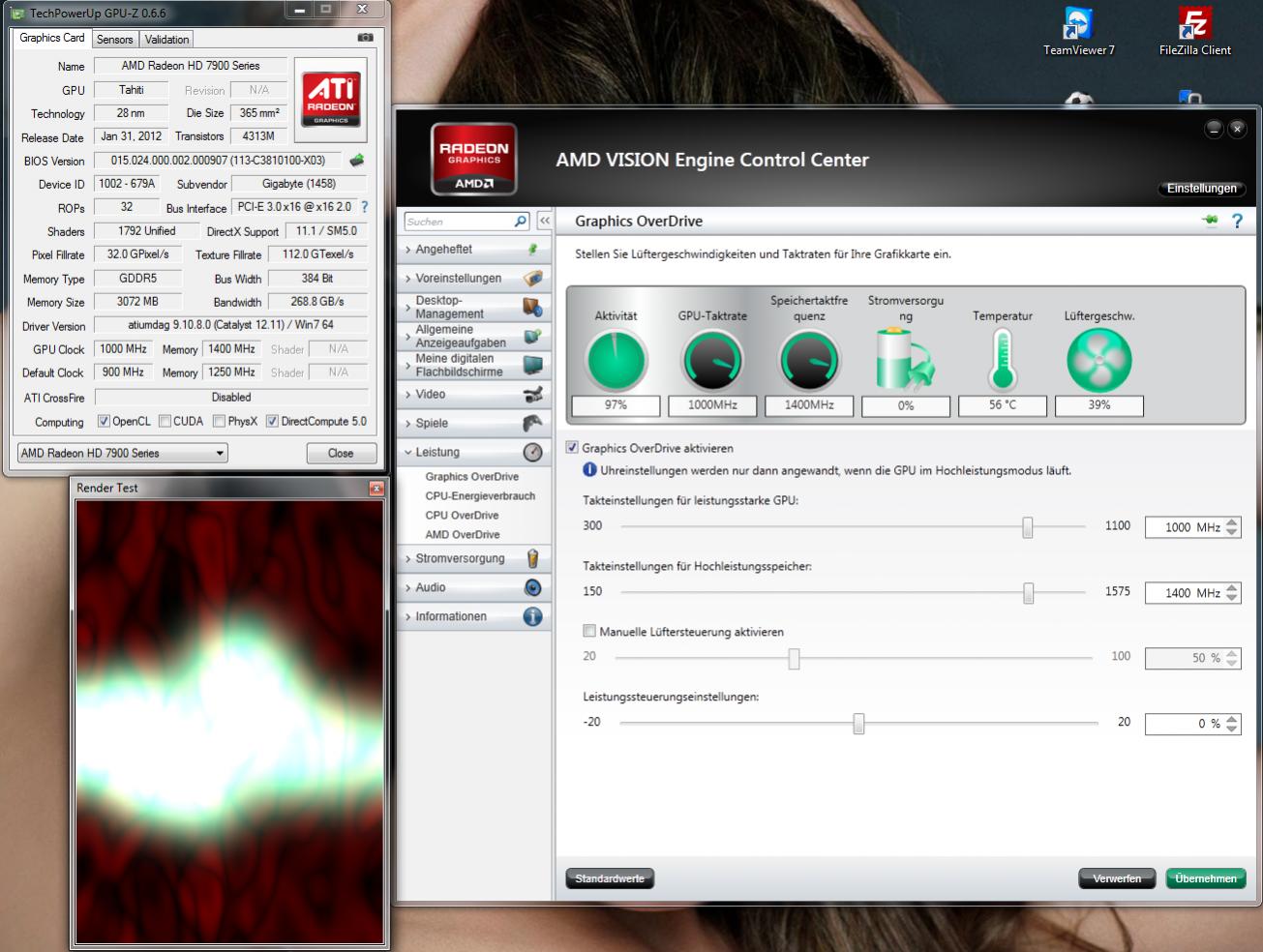Click Standardwerte button
The image size is (1263, 952).
pos(610,878)
